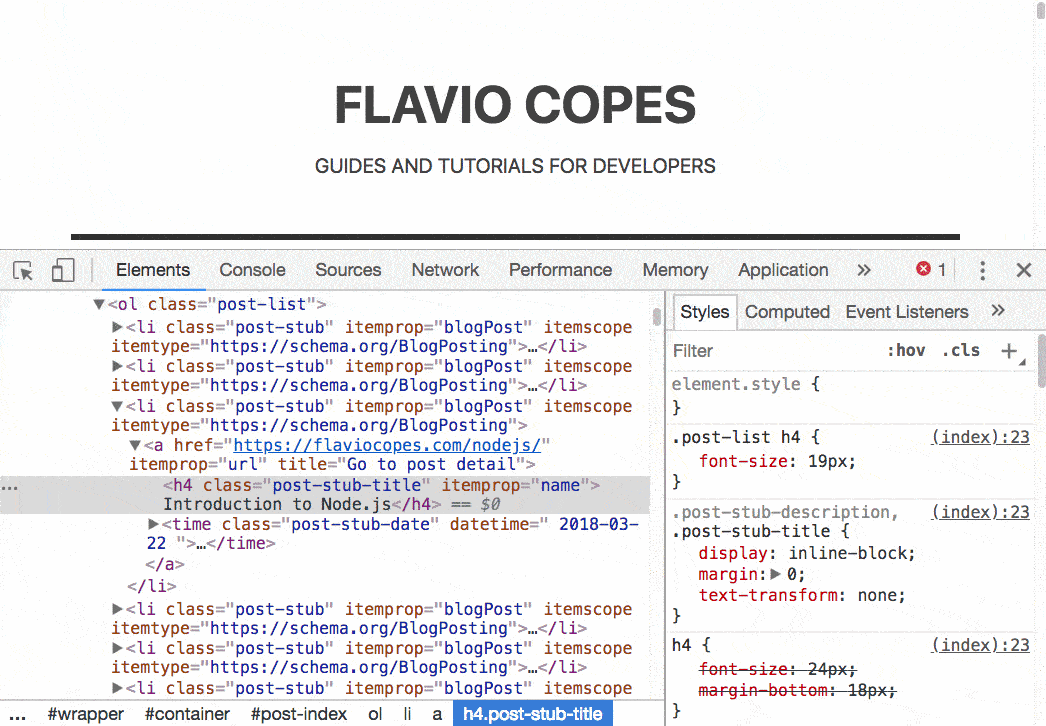Select h4.post-stub-title in the breadcrumb bar
Viewport: 1046px width, 726px height.
coord(533,714)
